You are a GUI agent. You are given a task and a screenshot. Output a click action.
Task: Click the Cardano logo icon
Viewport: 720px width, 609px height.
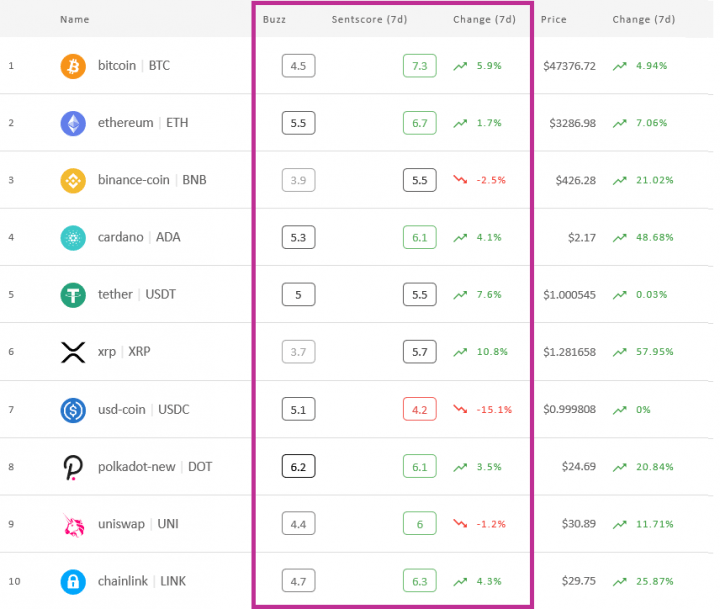pyautogui.click(x=73, y=238)
